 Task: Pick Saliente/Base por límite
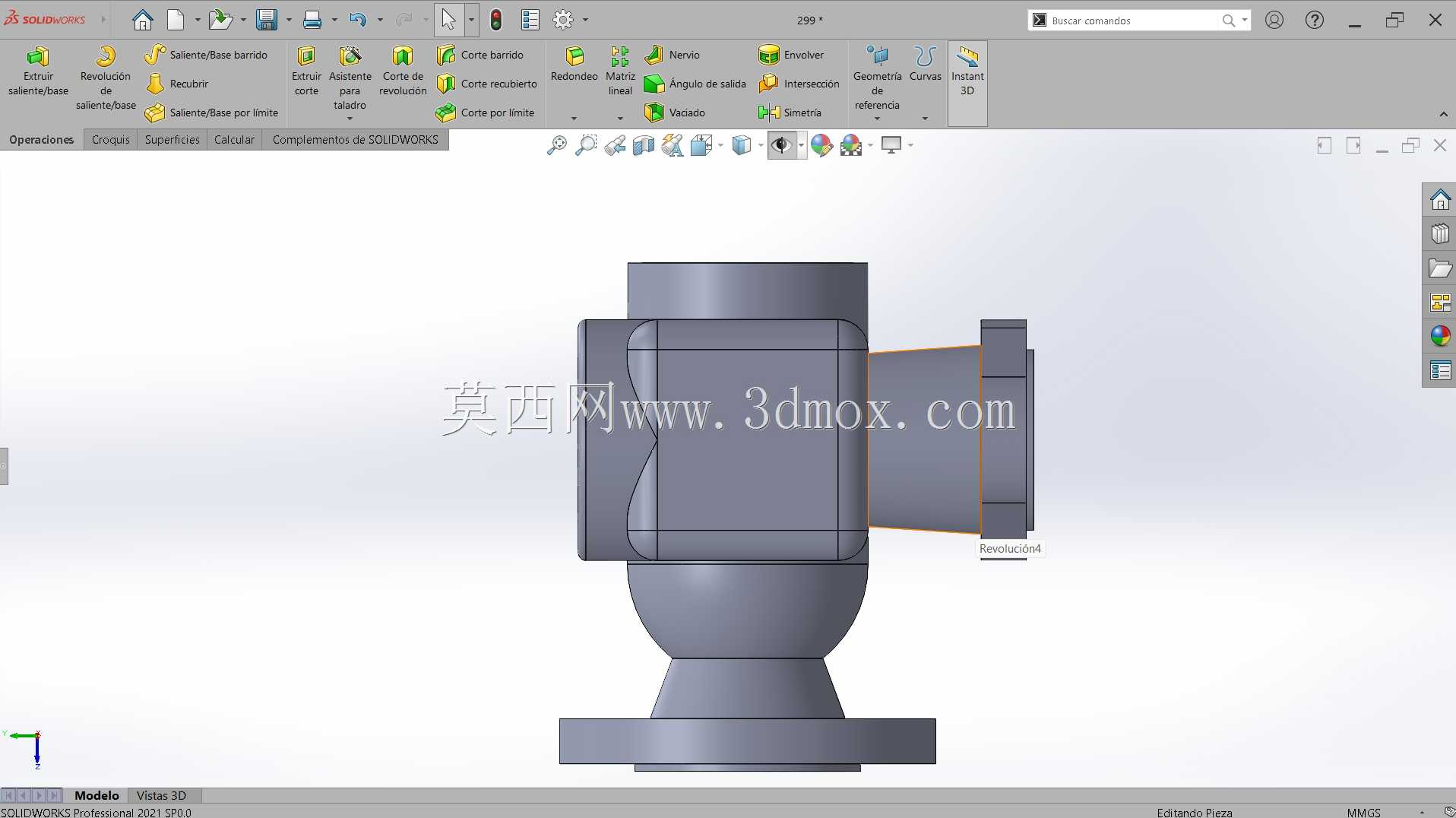point(211,113)
